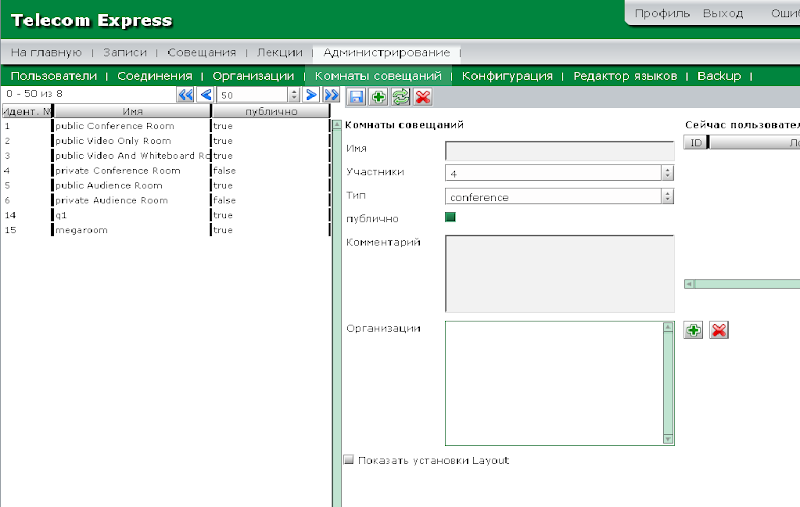This screenshot has width=800, height=507.
Task: Go to the previous page of records
Action: pyautogui.click(x=206, y=94)
